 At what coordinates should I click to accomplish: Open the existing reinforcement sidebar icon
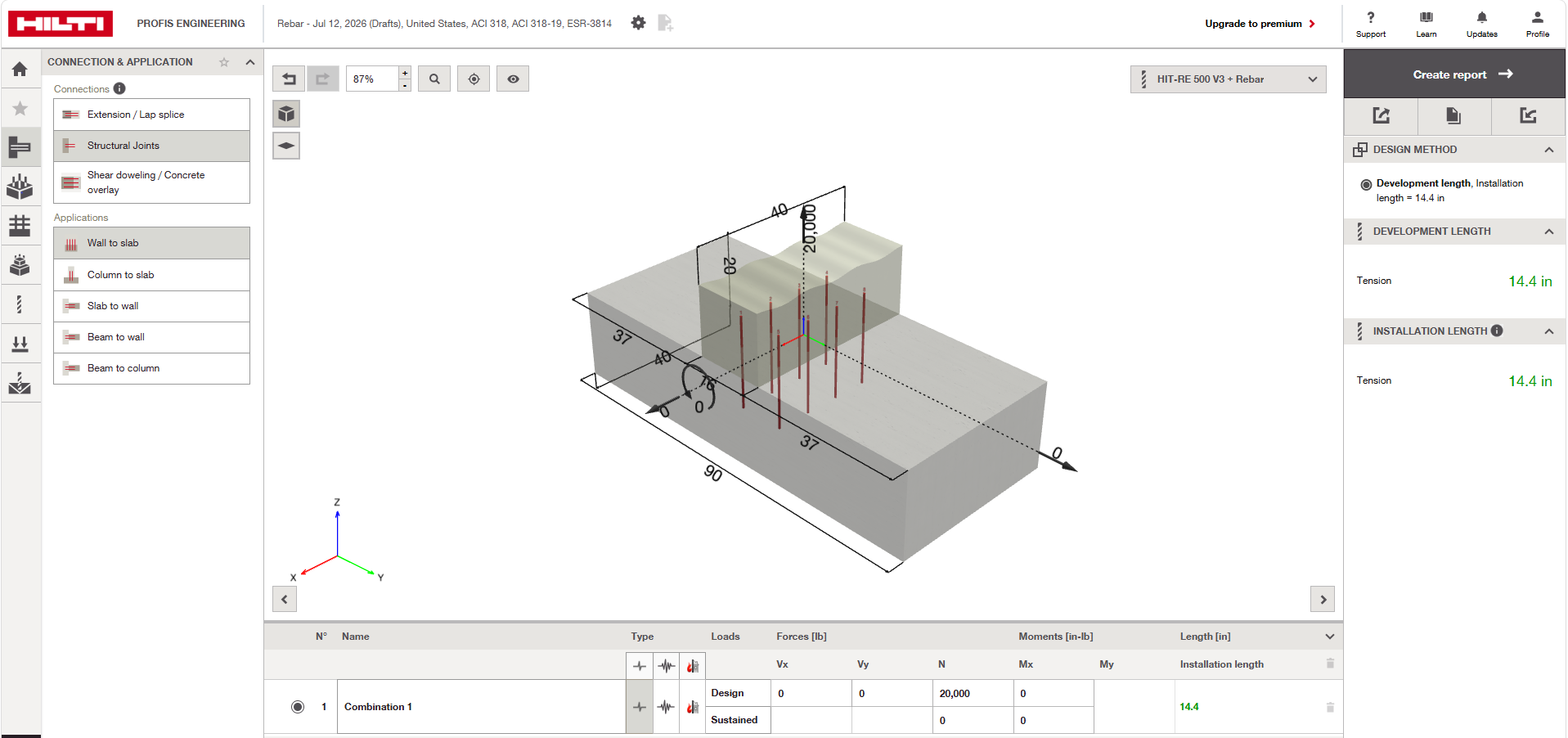[x=20, y=264]
